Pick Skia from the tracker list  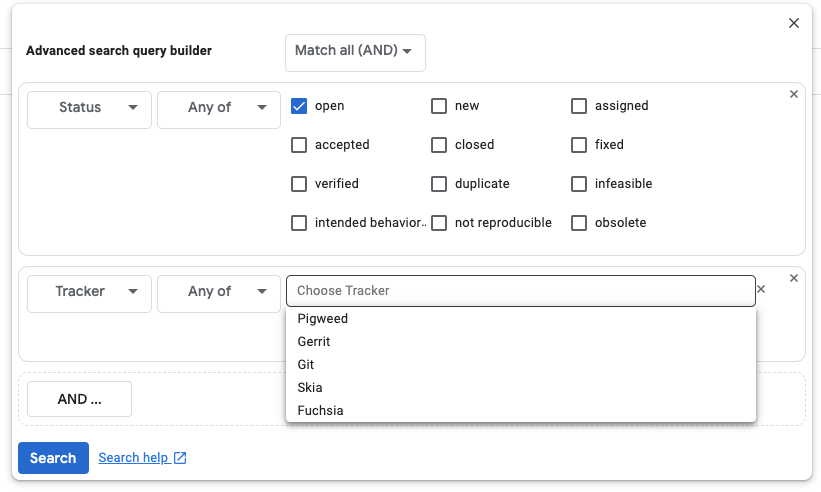click(x=310, y=388)
